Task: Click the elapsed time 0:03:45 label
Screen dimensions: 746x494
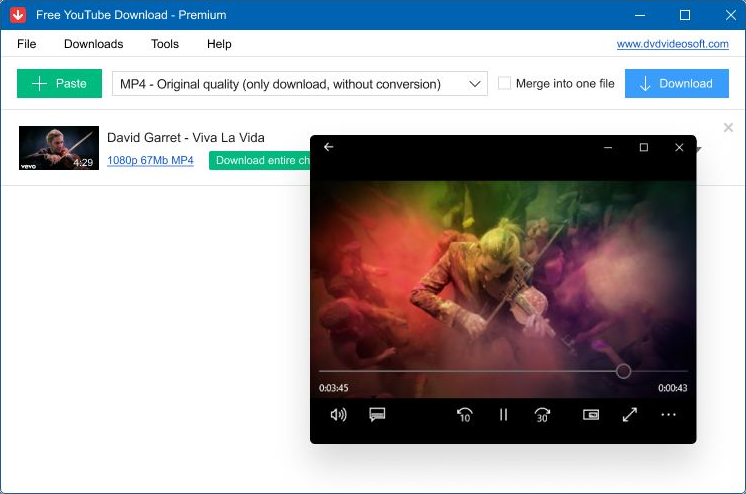Action: coord(334,388)
